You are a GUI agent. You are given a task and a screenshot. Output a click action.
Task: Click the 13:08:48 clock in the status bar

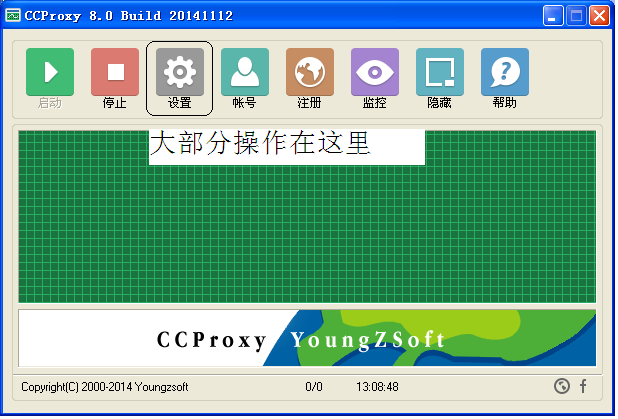tap(378, 387)
